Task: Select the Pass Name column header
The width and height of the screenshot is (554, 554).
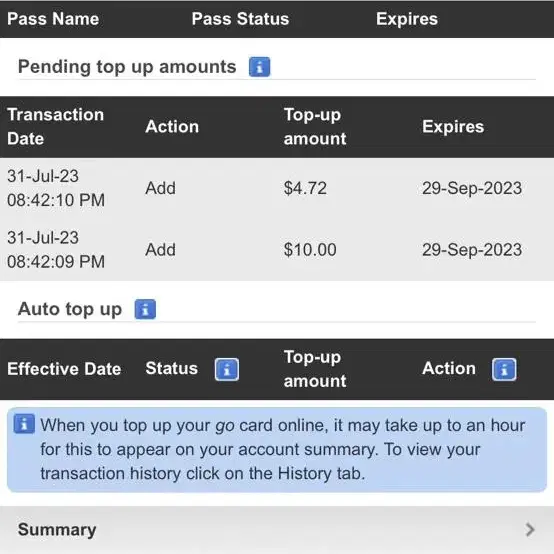Action: pos(53,19)
